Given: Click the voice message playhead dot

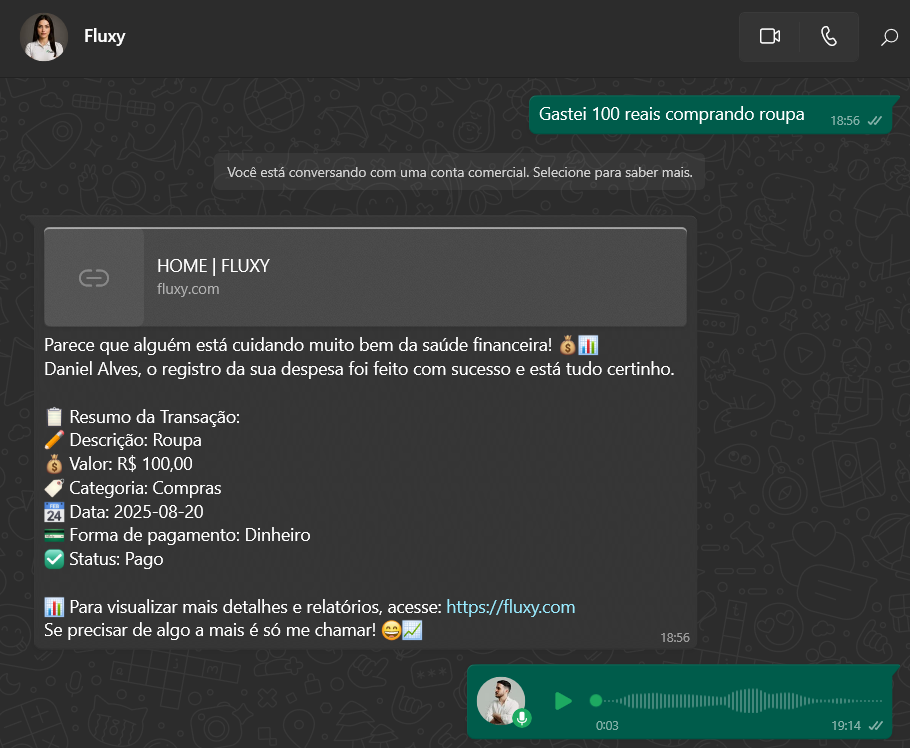Looking at the screenshot, I should 596,701.
